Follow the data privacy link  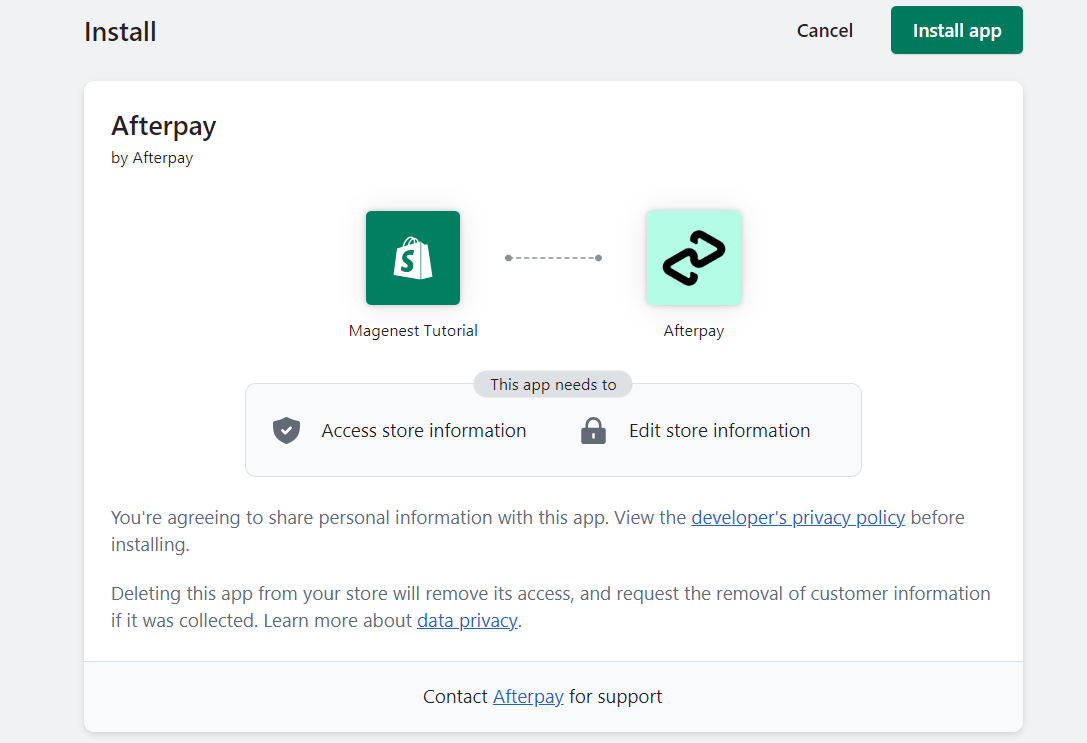click(467, 620)
